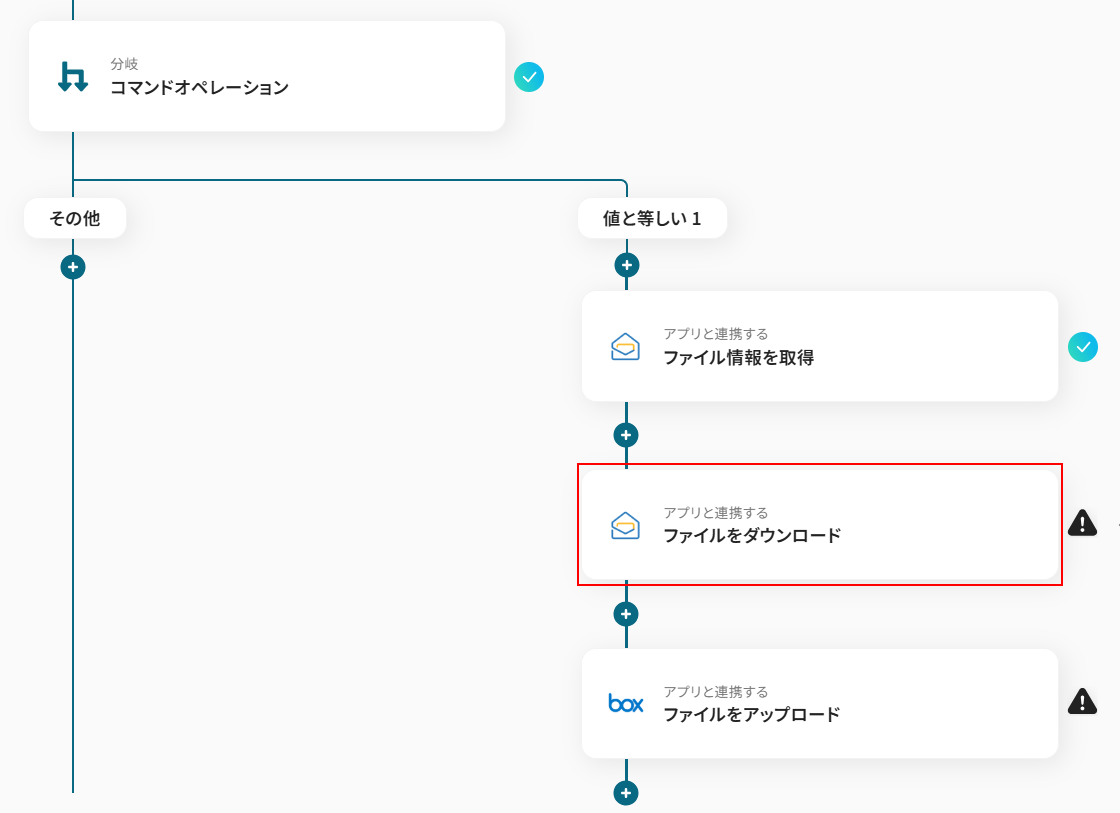Open the ファイル情報を取得 step card
Image resolution: width=1120 pixels, height=813 pixels.
[820, 347]
